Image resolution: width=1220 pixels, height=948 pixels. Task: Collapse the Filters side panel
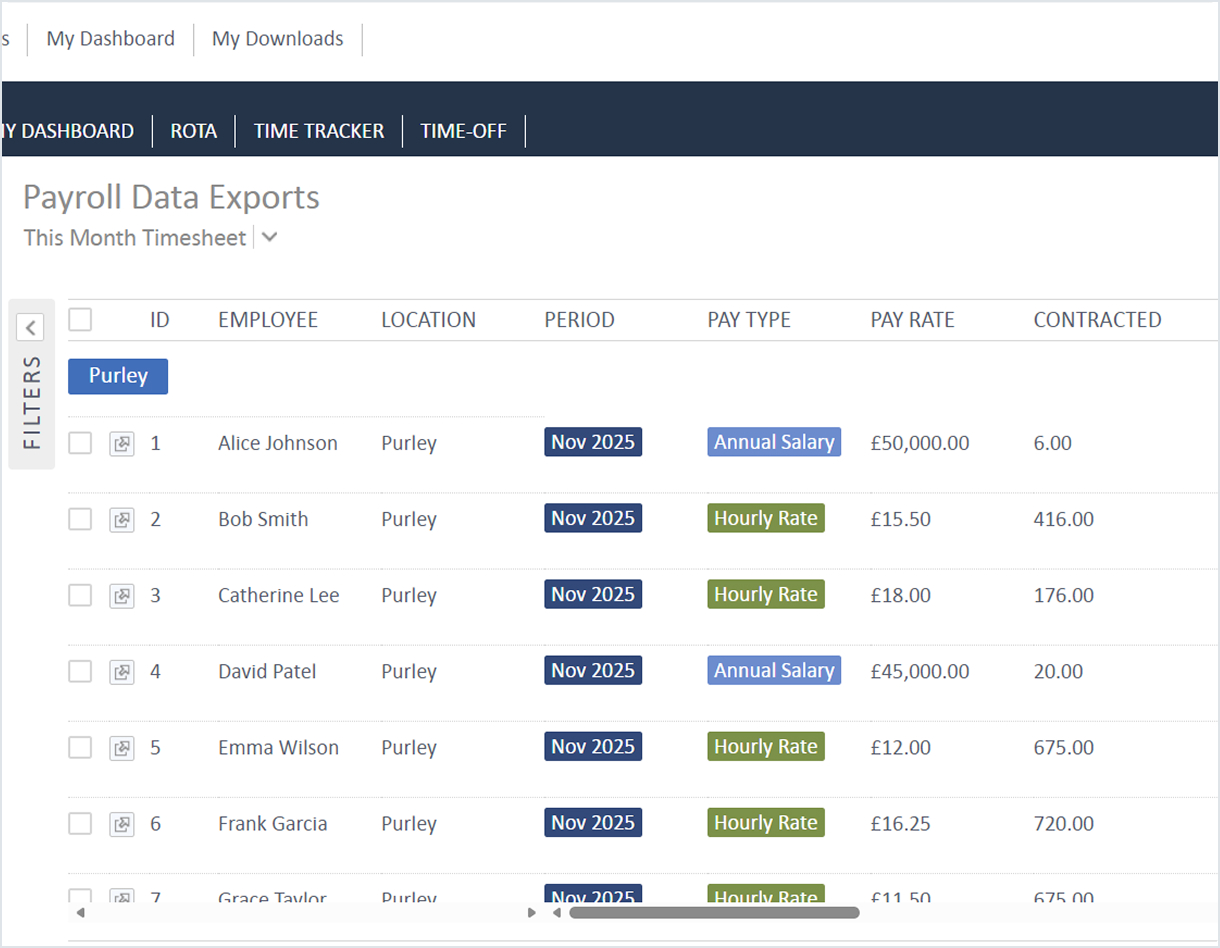30,327
